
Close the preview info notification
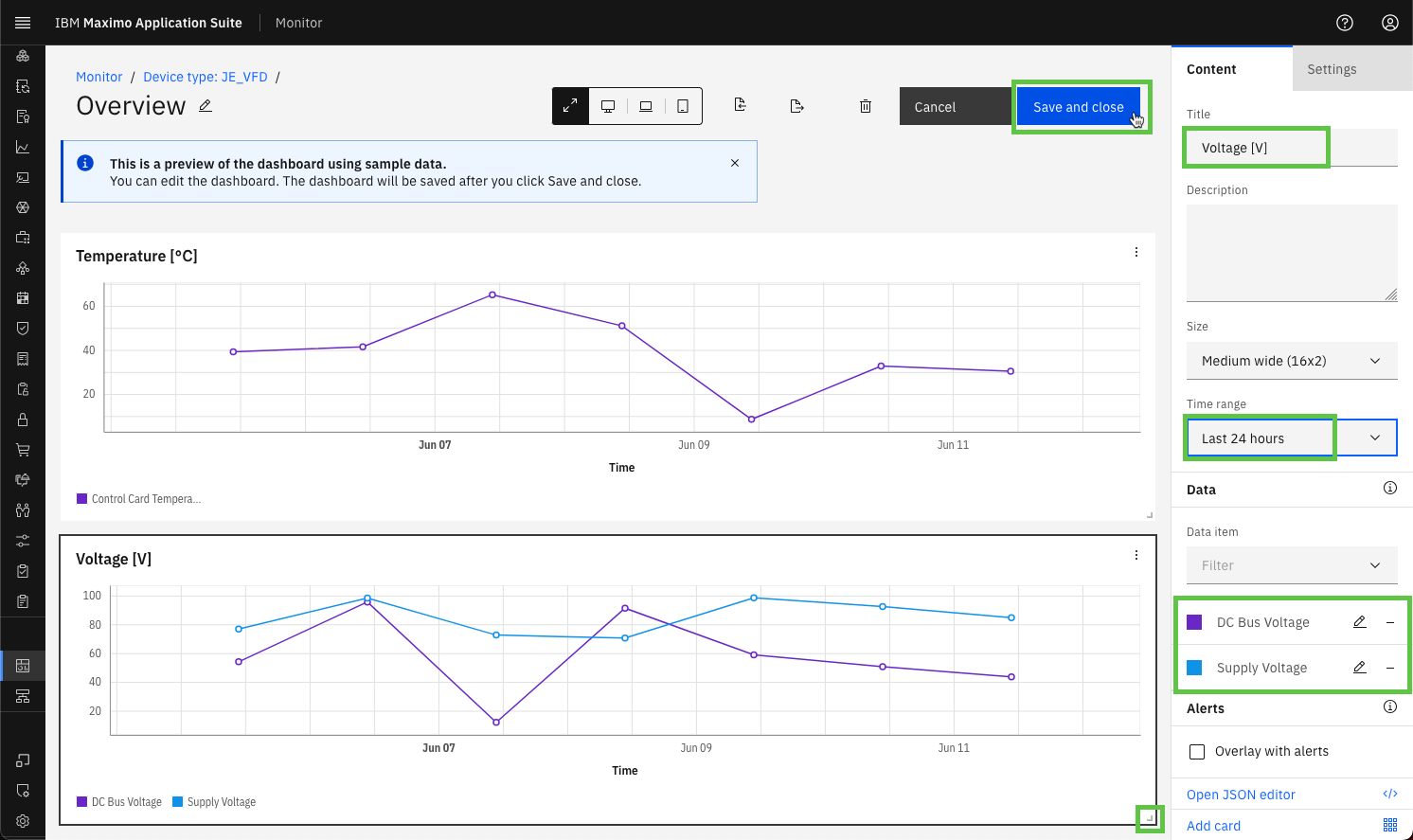[735, 163]
